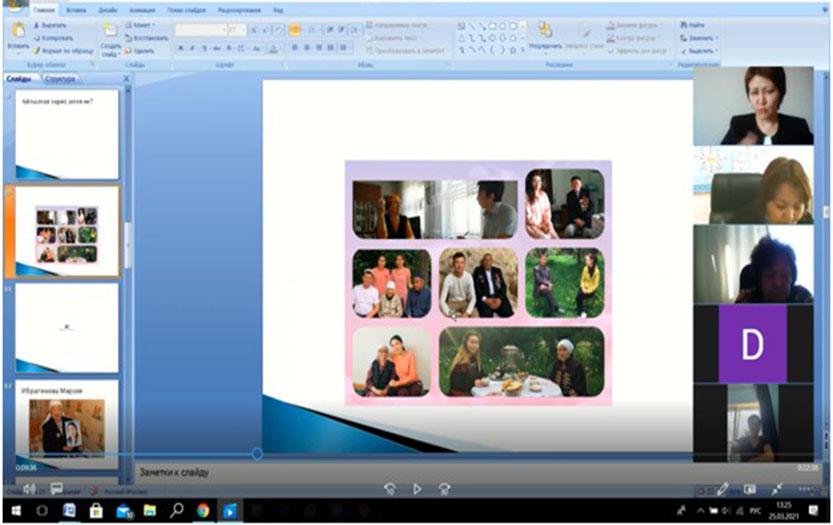Viewport: 833px width, 525px height.
Task: Toggle center text alignment
Action: (x=307, y=48)
